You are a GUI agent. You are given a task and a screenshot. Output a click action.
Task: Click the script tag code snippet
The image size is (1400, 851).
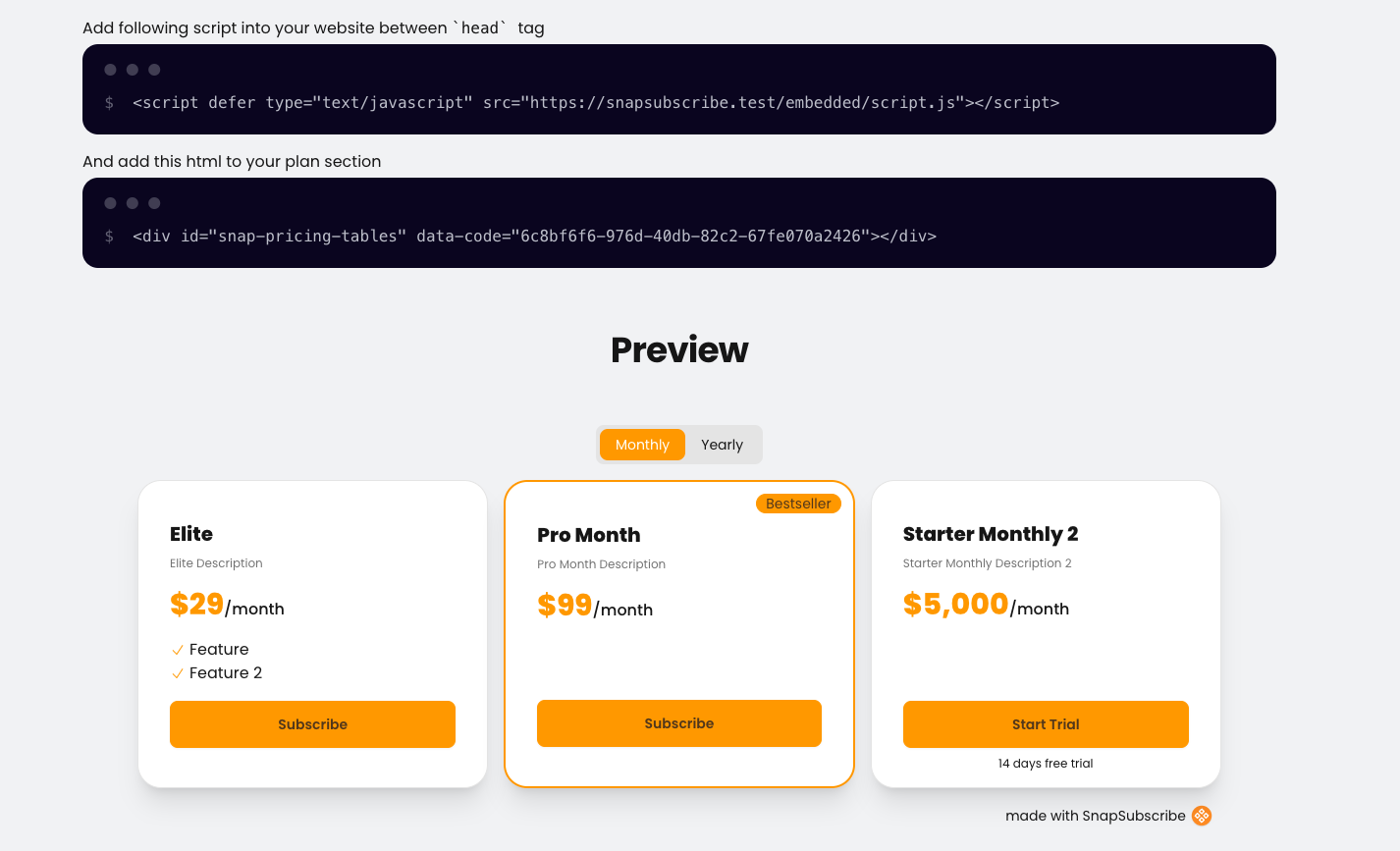tap(596, 102)
